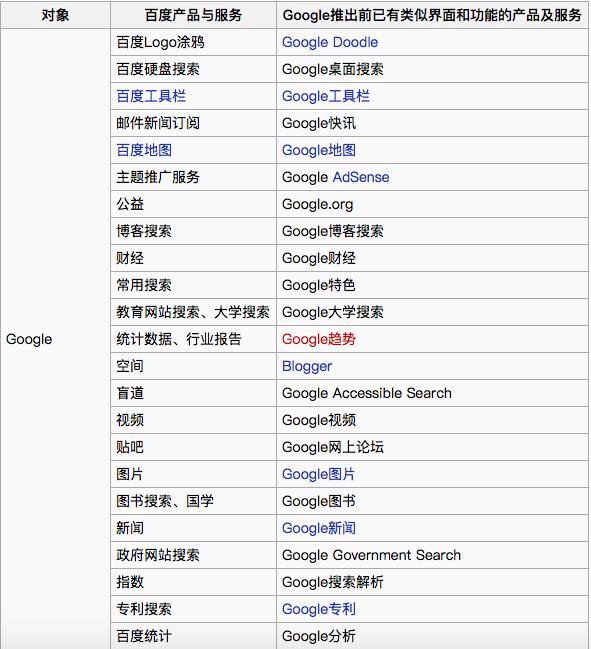Select the 主题推广服务 cell
591x649 pixels.
[x=193, y=177]
